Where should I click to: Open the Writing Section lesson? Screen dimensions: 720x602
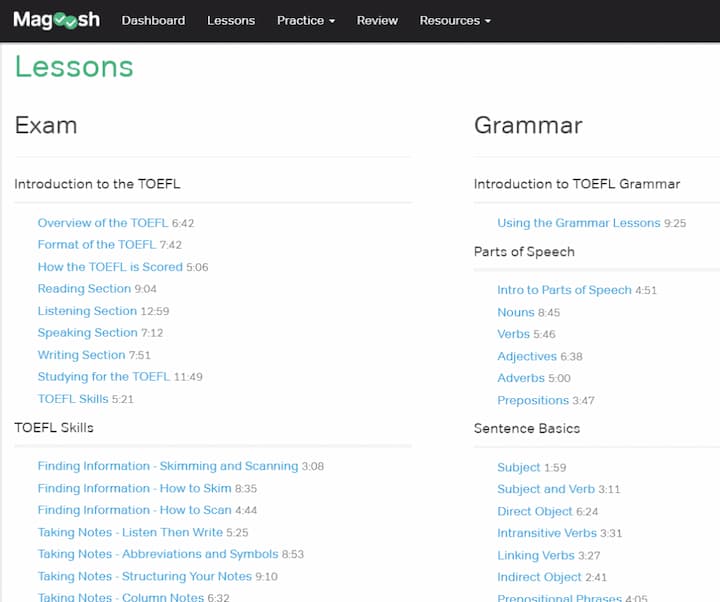point(81,355)
